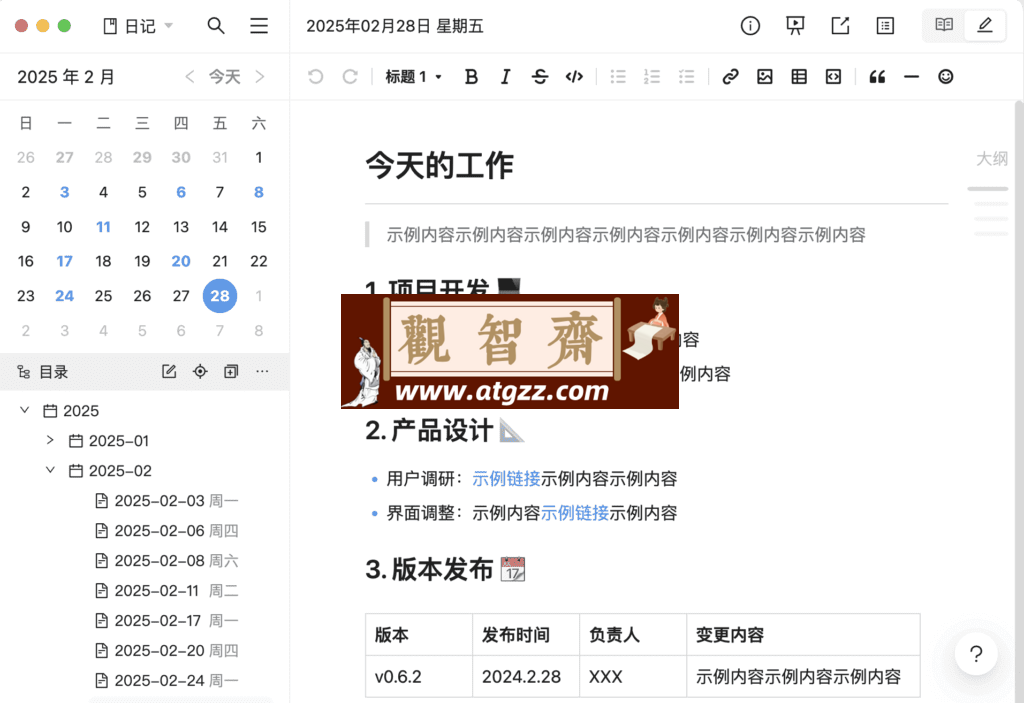Jump to 今天 in the calendar
Viewport: 1024px width, 703px height.
(x=225, y=76)
